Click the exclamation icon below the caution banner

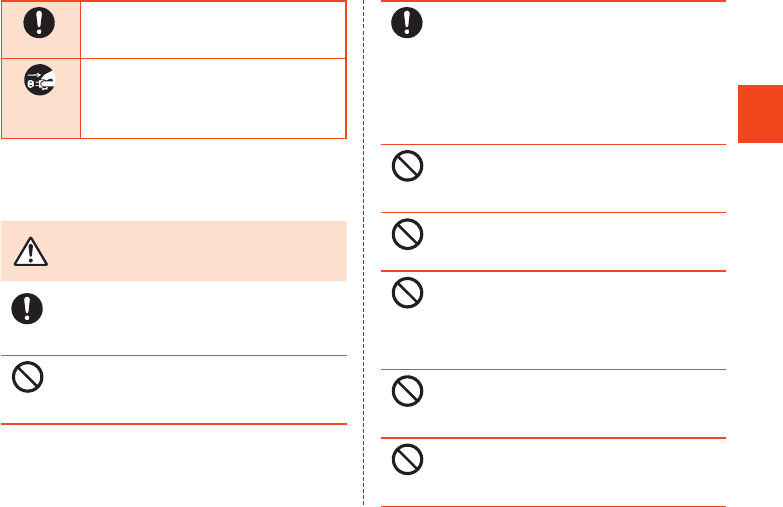click(30, 309)
